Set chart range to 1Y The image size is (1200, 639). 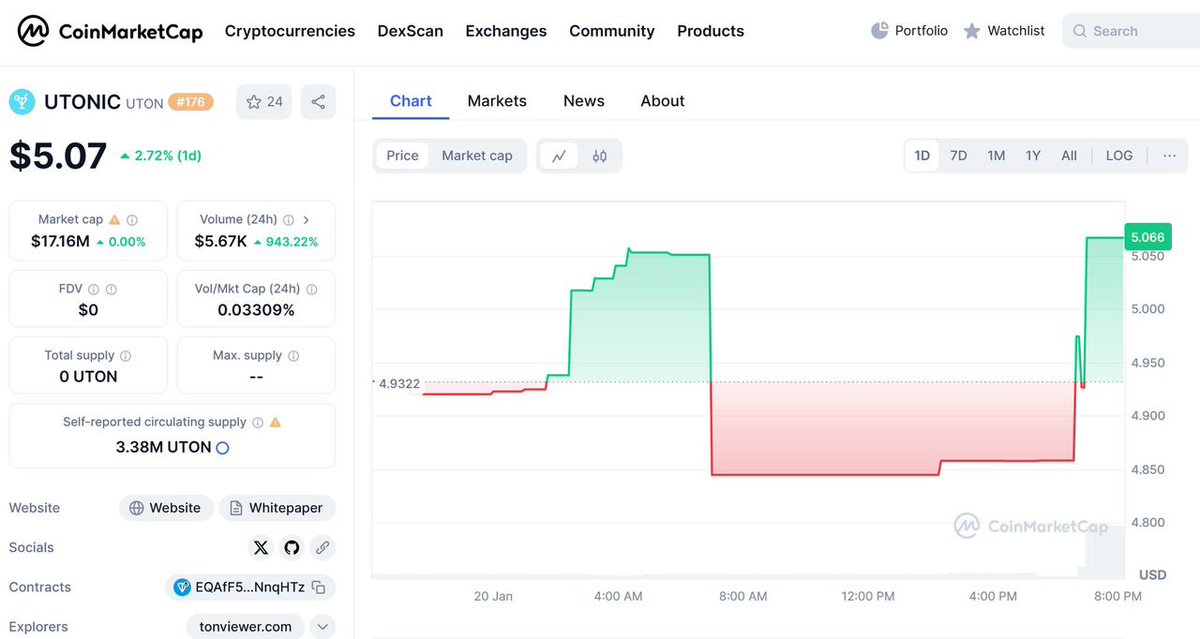[x=1033, y=156]
